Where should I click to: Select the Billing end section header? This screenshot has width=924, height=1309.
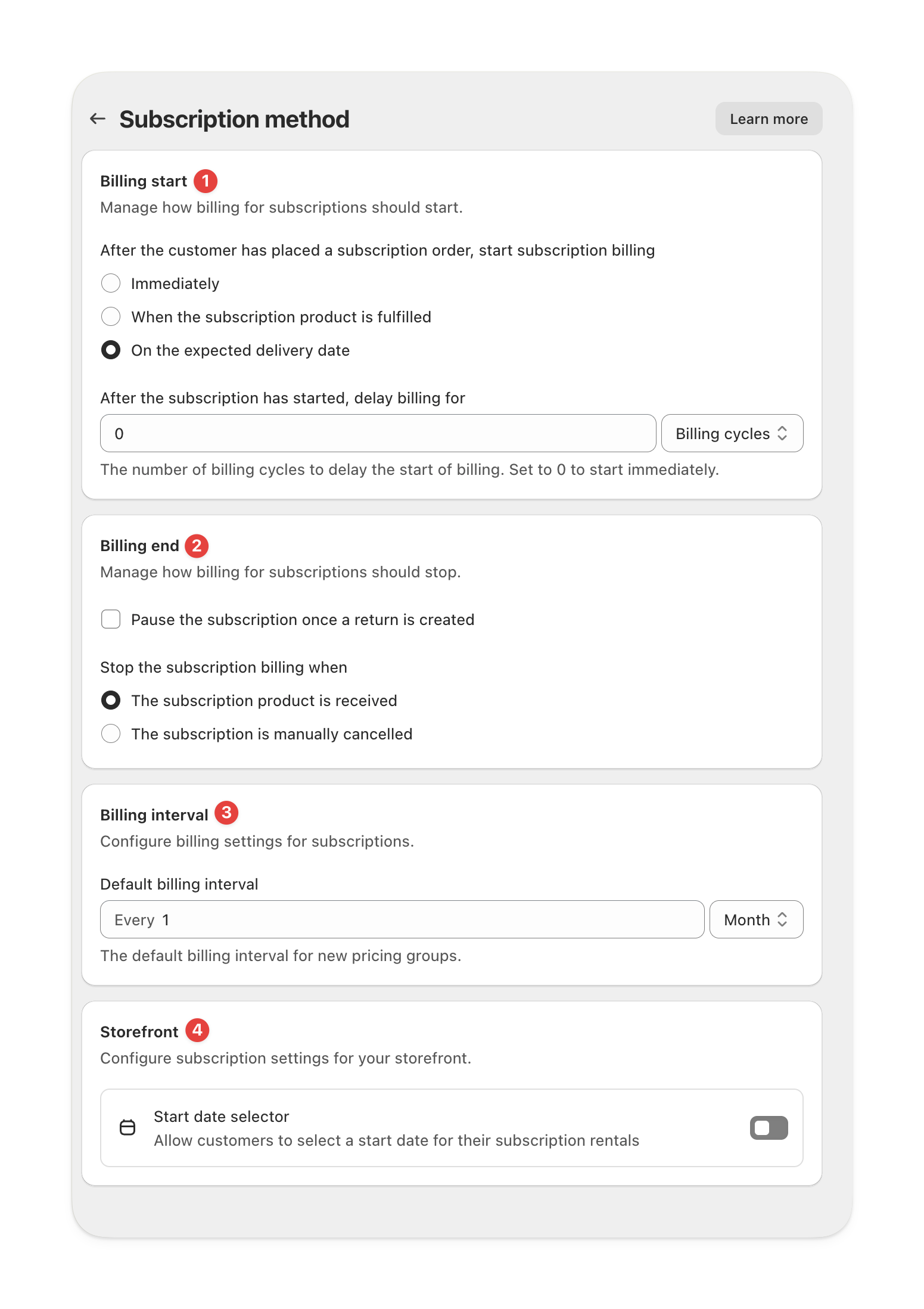tap(141, 545)
